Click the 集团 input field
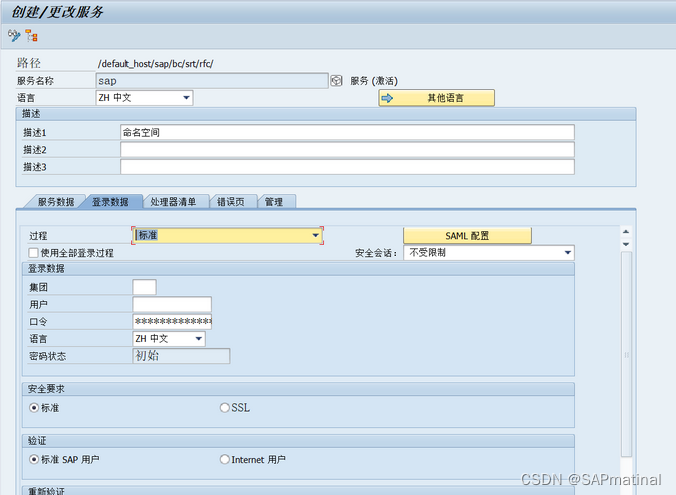 pos(144,287)
